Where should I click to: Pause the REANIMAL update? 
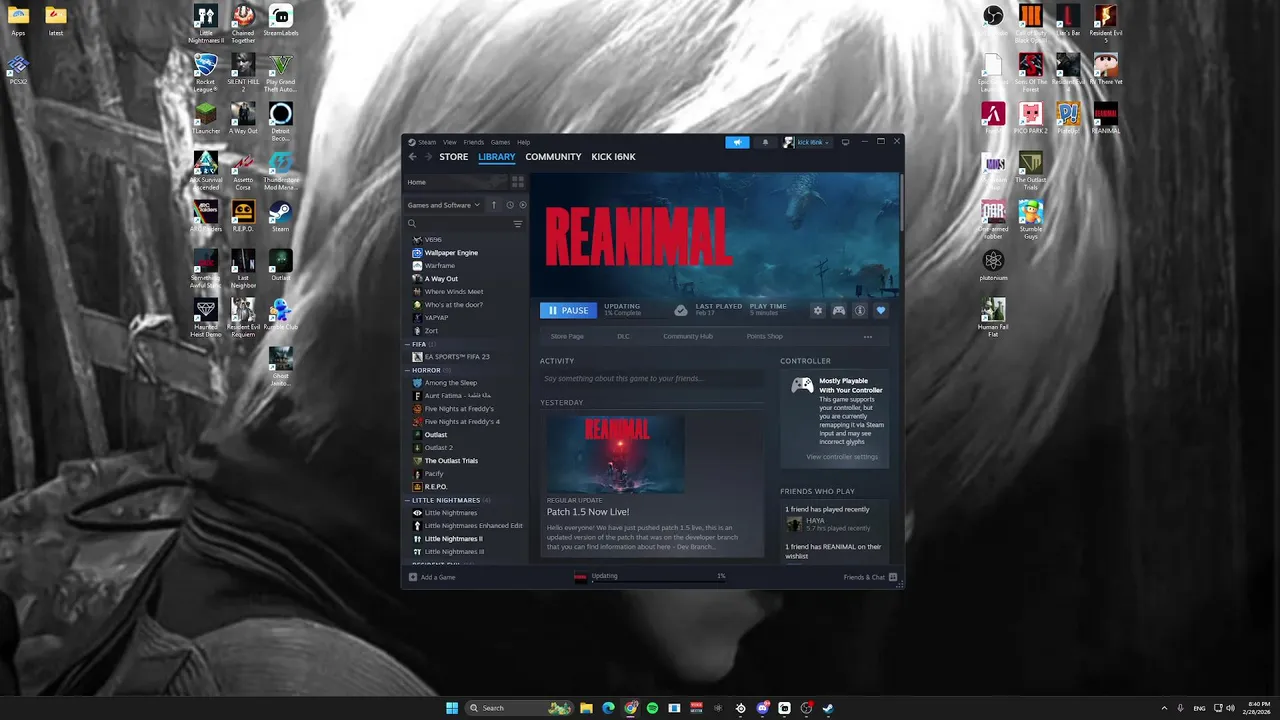pos(568,310)
